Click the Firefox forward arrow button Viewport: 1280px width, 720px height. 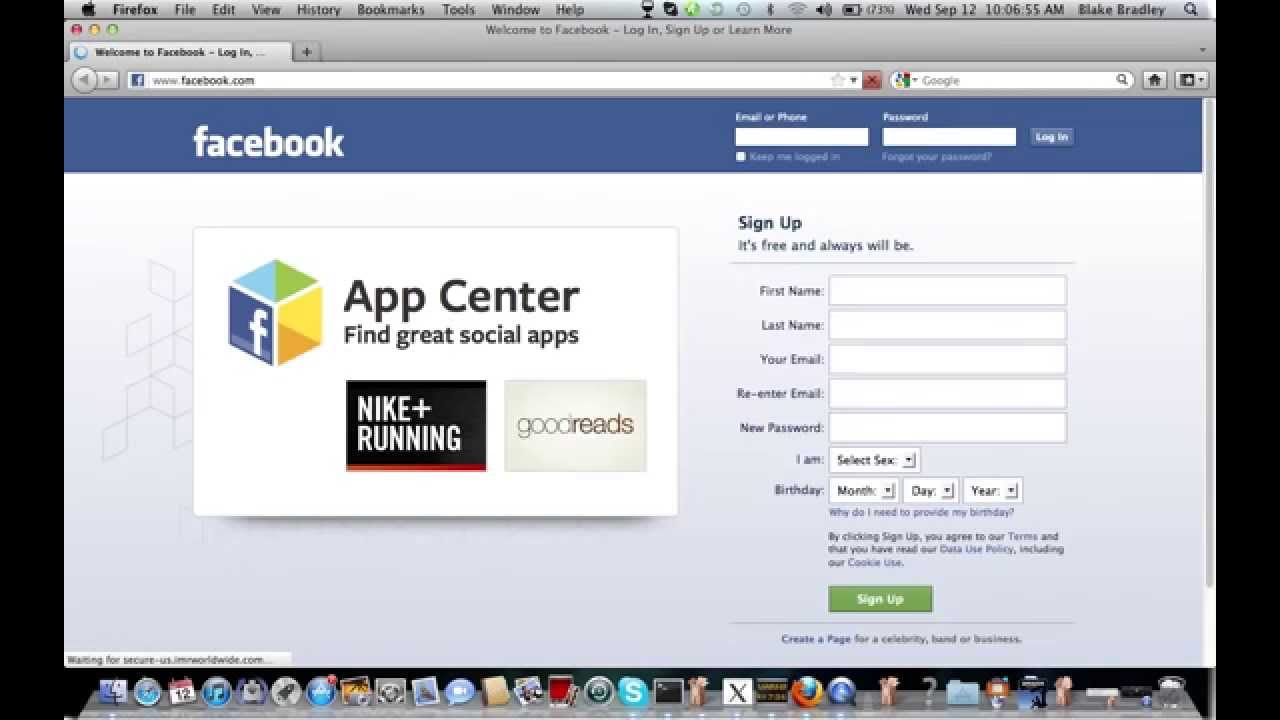point(107,80)
